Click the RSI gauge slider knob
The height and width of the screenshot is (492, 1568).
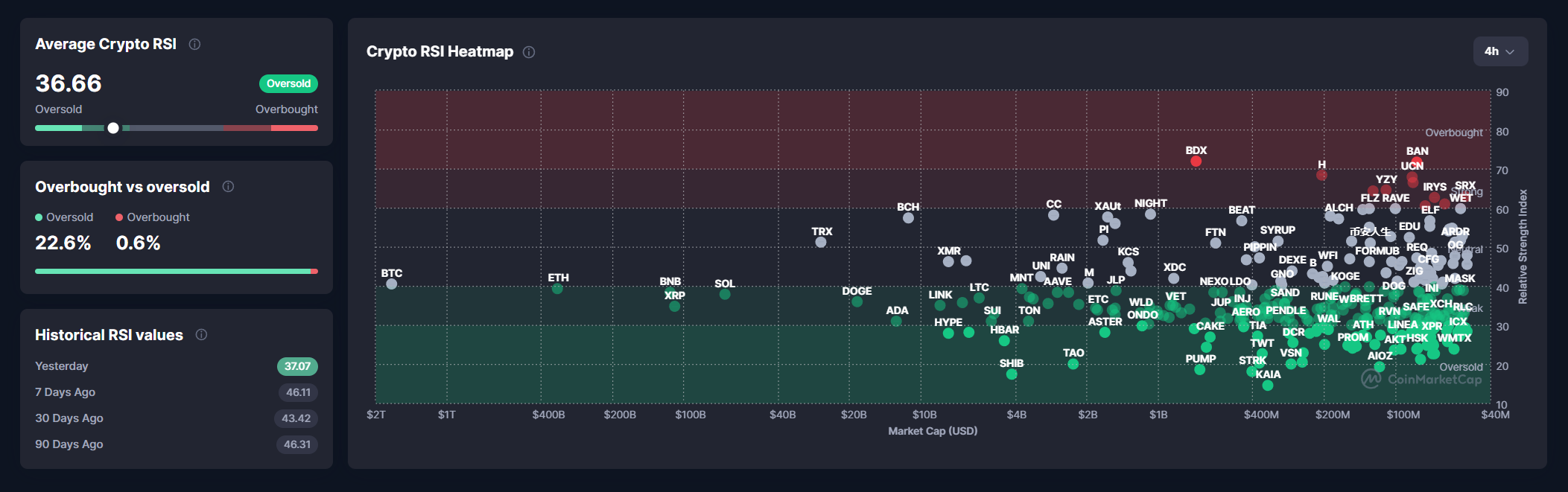pyautogui.click(x=113, y=128)
